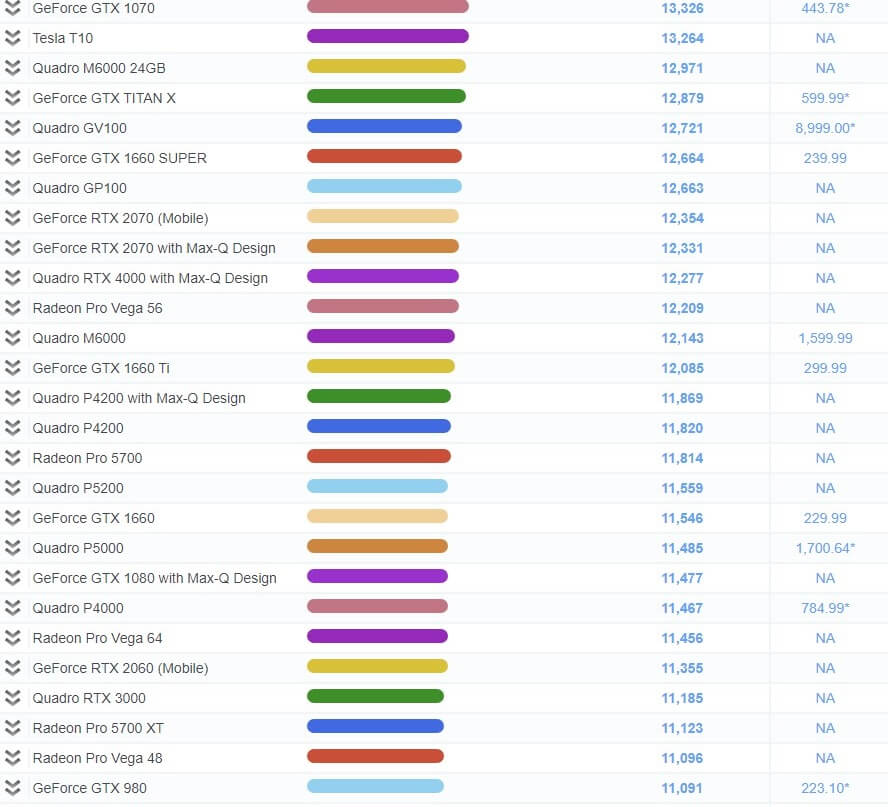
Task: Click score 11,456 for Radeon Pro Vega 64
Action: pos(682,639)
